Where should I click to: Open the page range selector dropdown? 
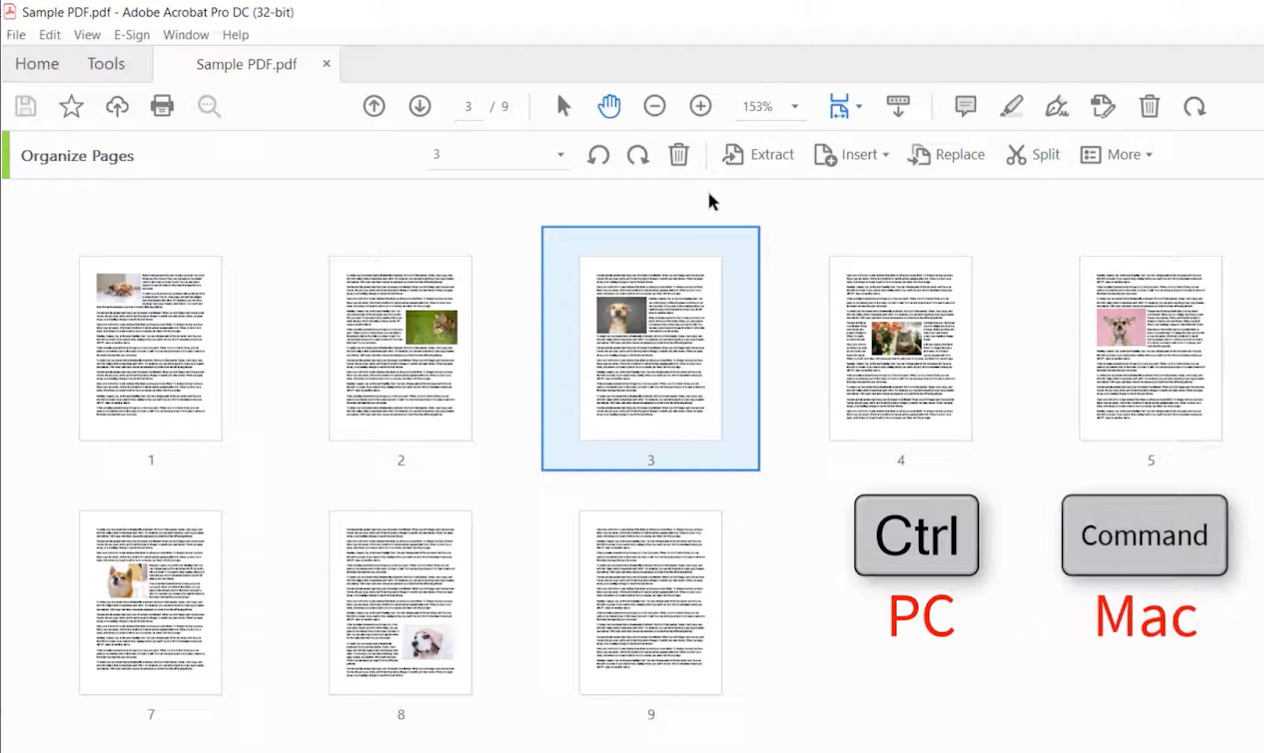pyautogui.click(x=558, y=155)
